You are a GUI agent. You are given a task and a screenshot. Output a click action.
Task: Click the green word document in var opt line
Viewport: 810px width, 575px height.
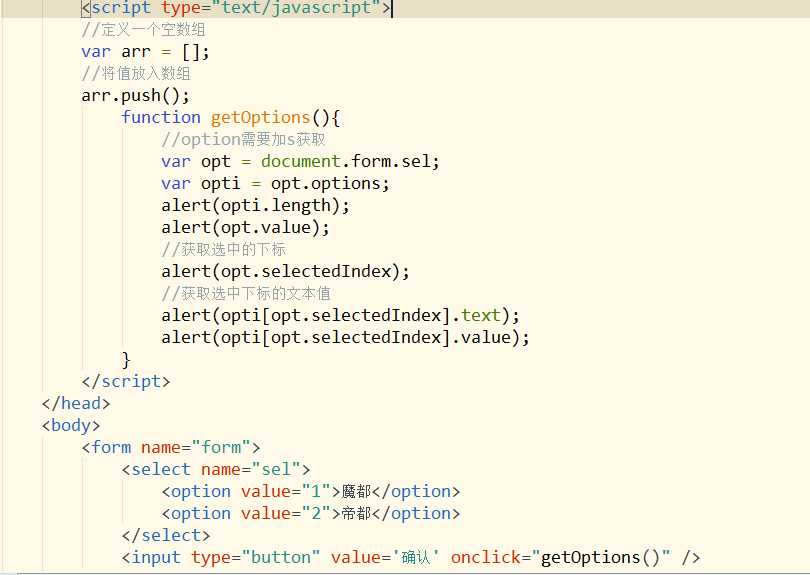(x=301, y=161)
